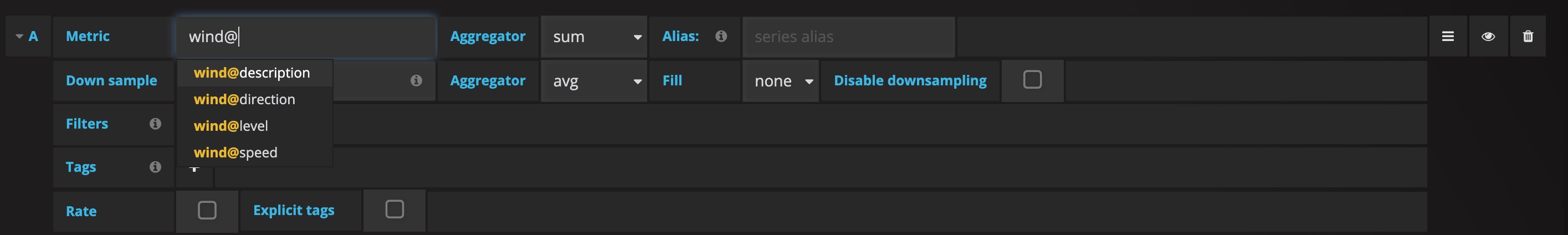Toggle query visibility with eye icon

(1488, 37)
